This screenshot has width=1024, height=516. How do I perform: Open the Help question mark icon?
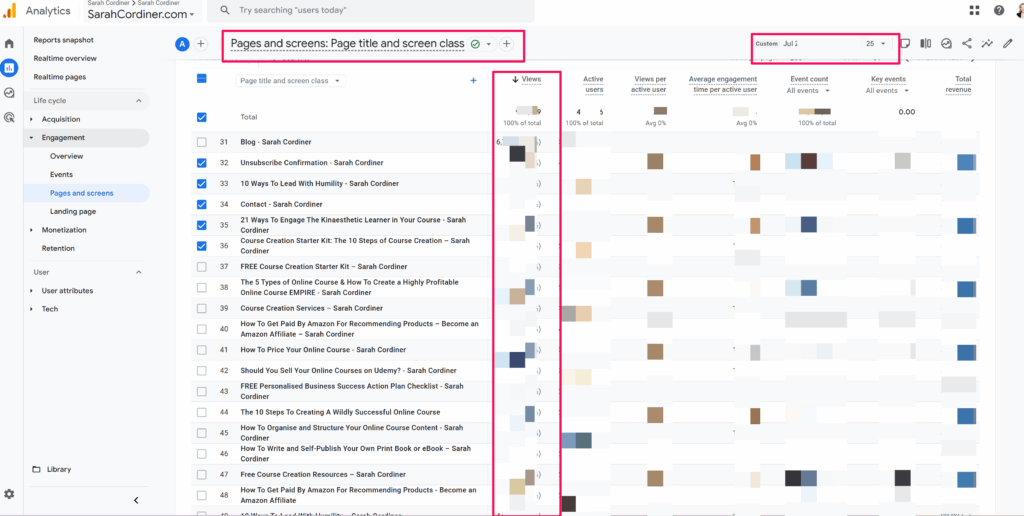[x=999, y=10]
